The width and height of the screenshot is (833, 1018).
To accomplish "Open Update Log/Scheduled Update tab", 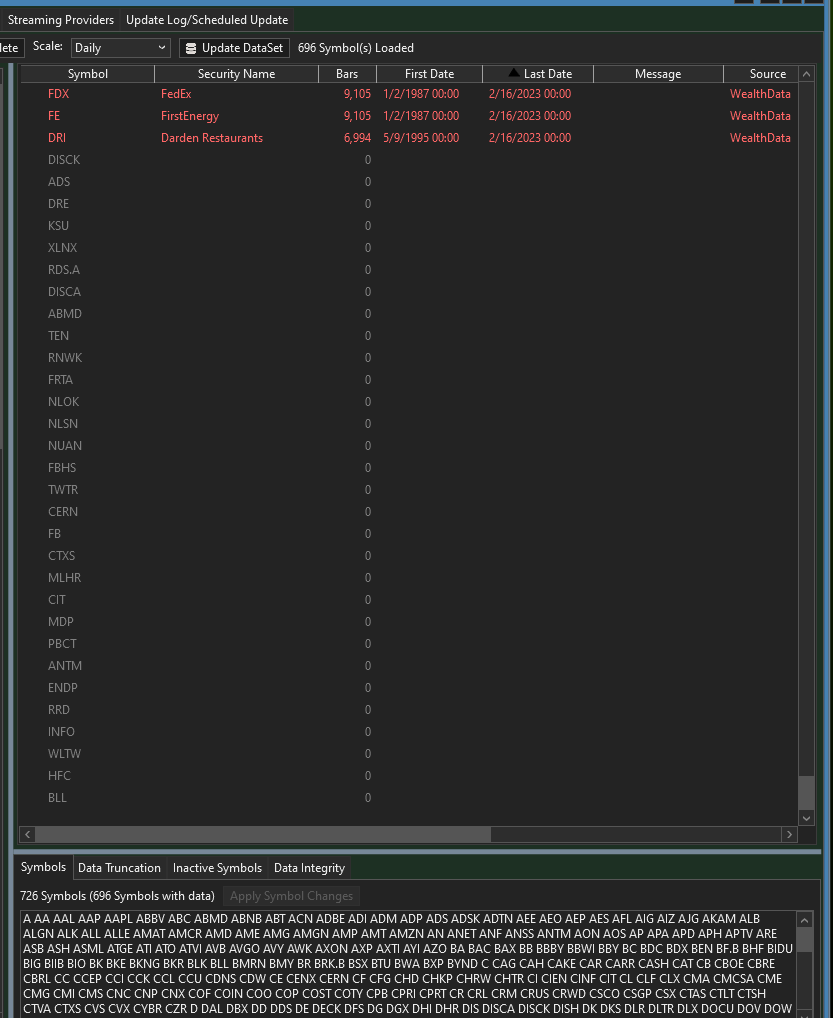I will [x=207, y=20].
